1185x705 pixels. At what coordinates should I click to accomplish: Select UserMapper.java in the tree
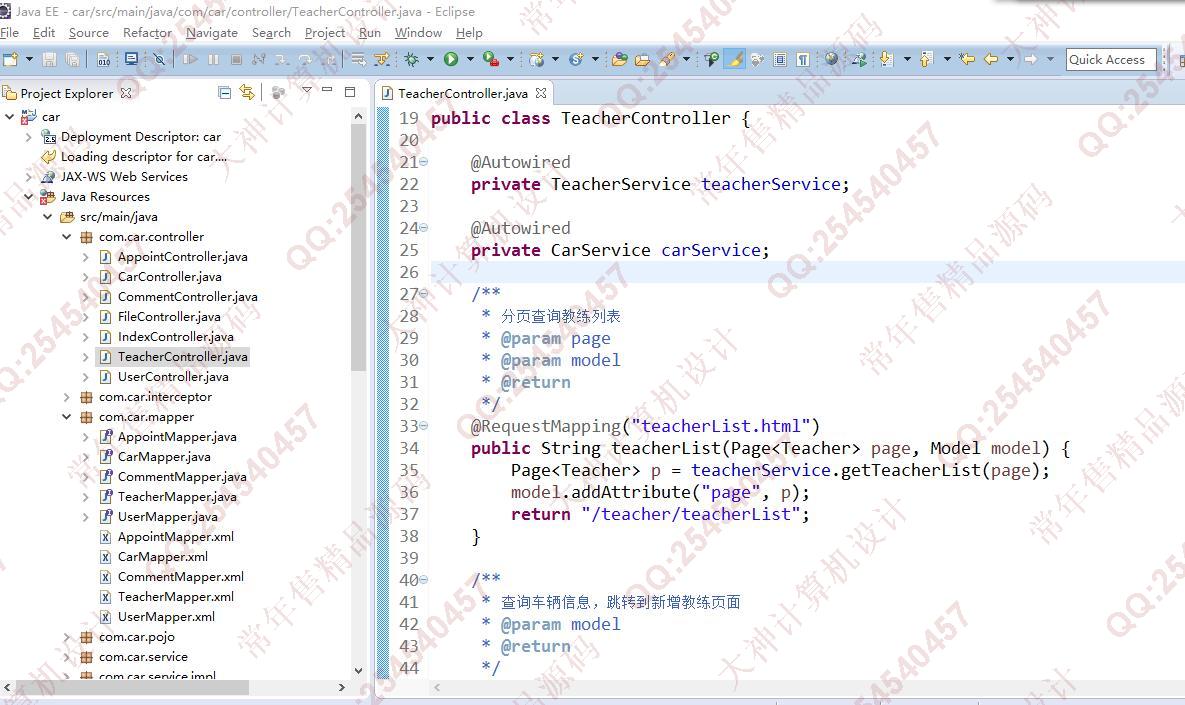[167, 517]
